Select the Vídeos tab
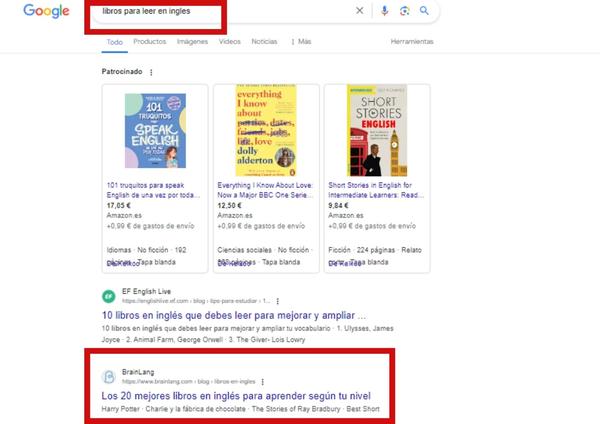The height and width of the screenshot is (424, 600). tap(230, 42)
